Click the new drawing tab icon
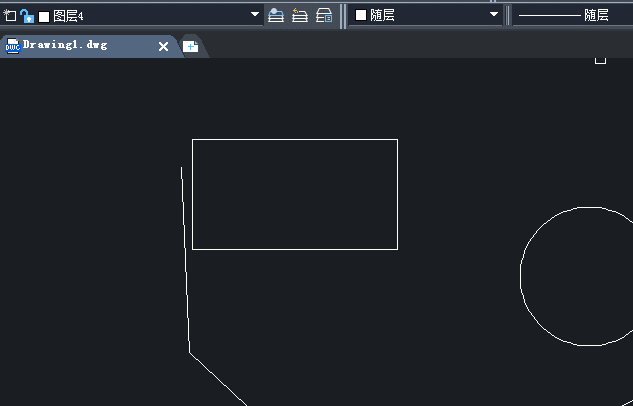This screenshot has width=633, height=406. tap(191, 46)
